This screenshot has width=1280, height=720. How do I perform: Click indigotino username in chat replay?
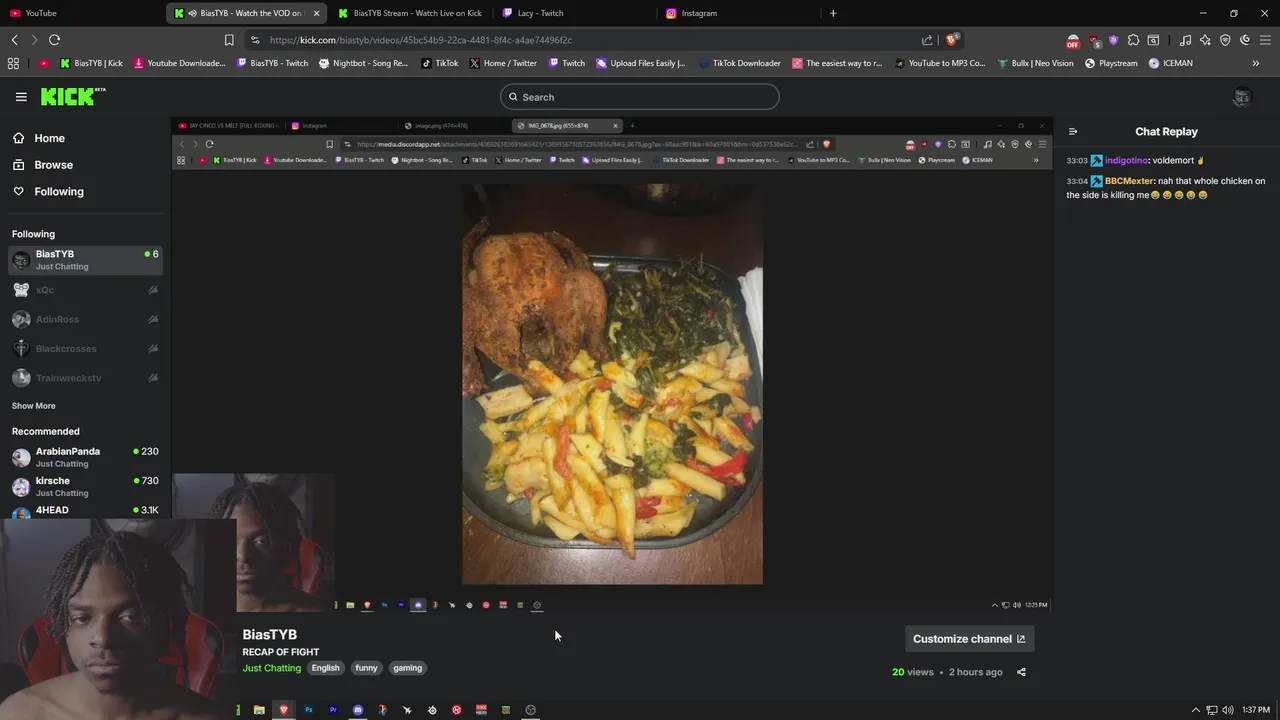tap(1127, 160)
